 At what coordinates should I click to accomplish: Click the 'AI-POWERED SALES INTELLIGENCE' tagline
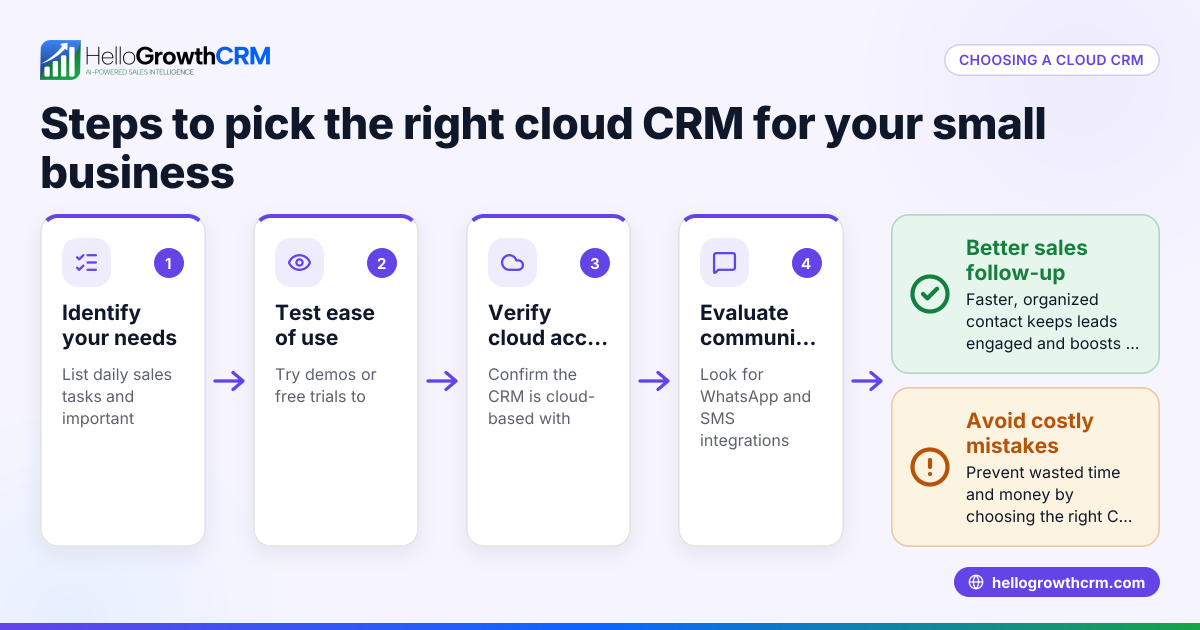(x=140, y=73)
